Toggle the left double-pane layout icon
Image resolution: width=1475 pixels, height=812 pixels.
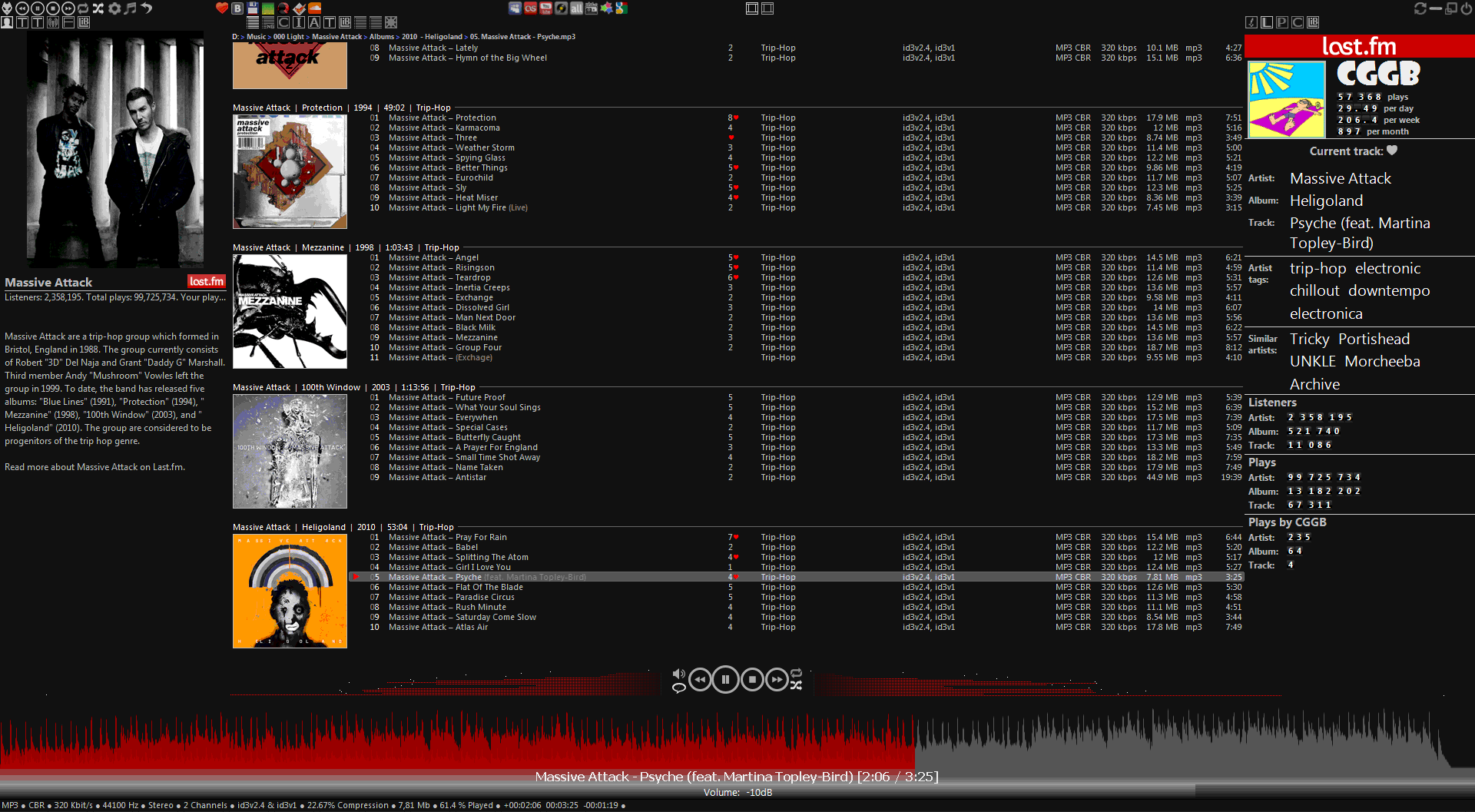752,8
